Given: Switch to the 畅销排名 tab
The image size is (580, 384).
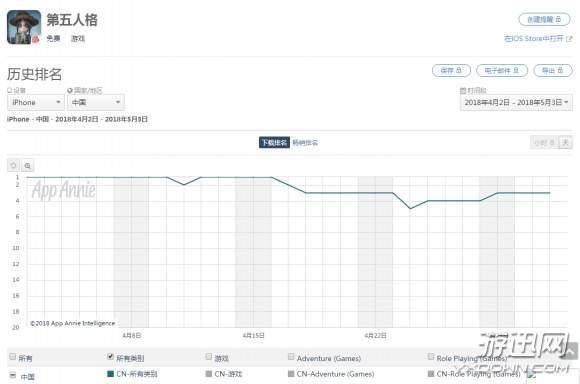Looking at the screenshot, I should pyautogui.click(x=305, y=143).
